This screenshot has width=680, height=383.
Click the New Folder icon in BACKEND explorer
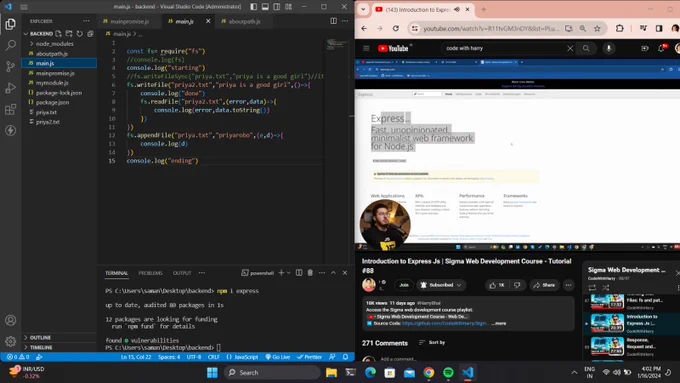(69, 33)
